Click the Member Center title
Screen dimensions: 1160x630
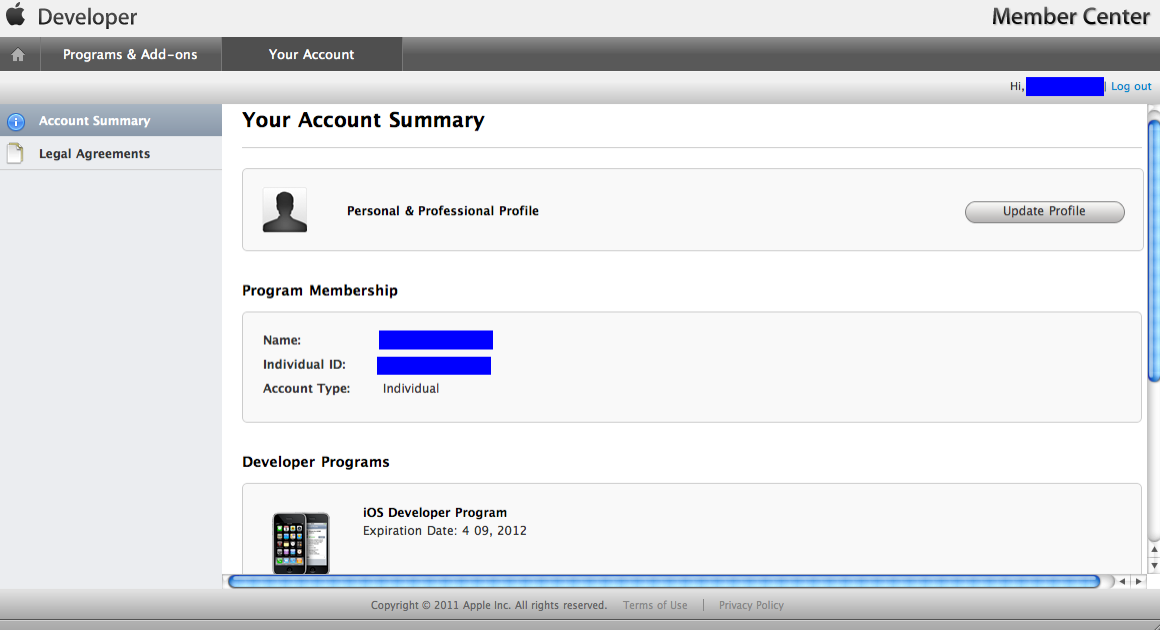click(x=1070, y=16)
